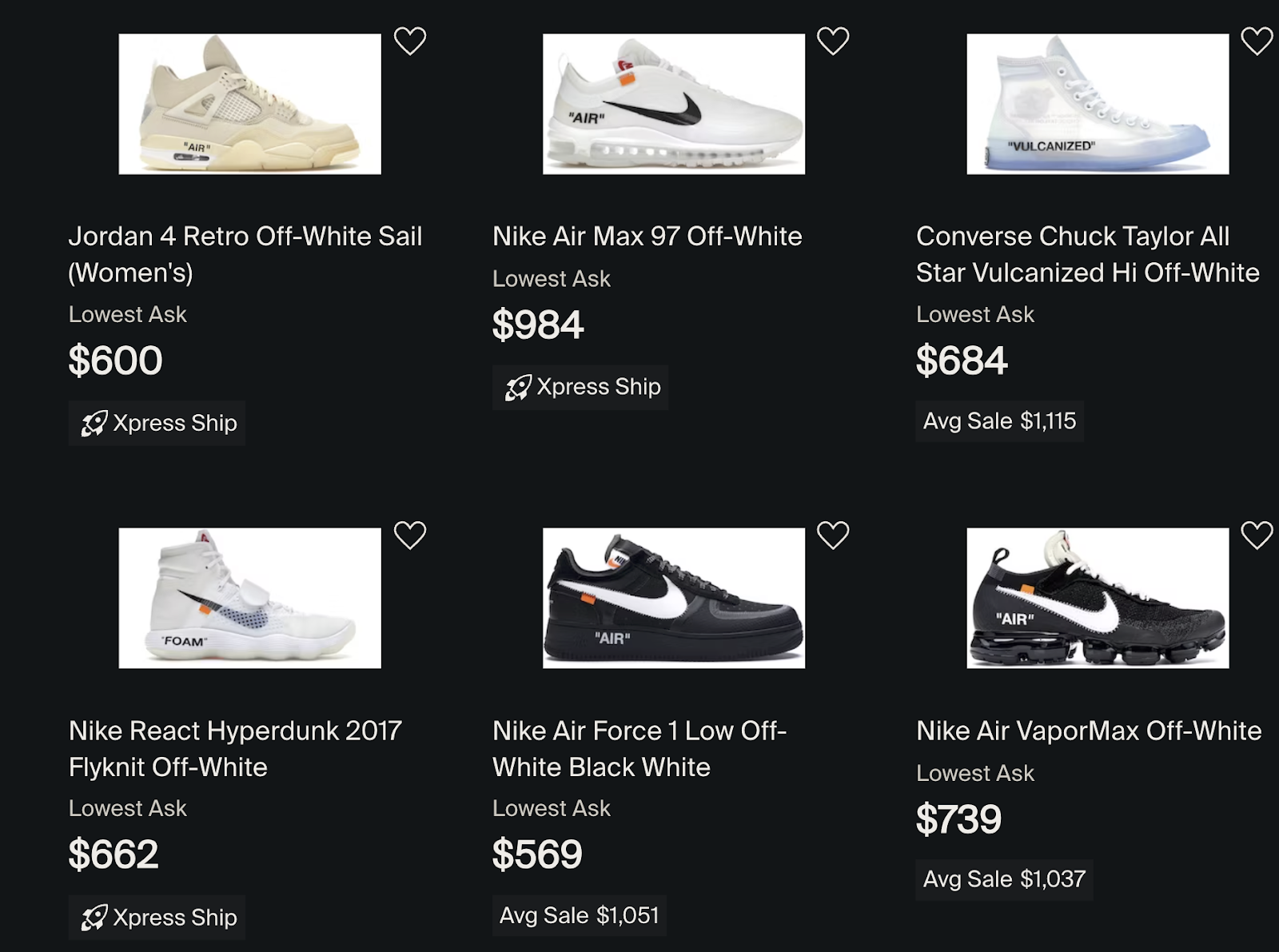The height and width of the screenshot is (952, 1279).
Task: Open the Nike React Hyperdunk shoe image
Action: coord(250,598)
